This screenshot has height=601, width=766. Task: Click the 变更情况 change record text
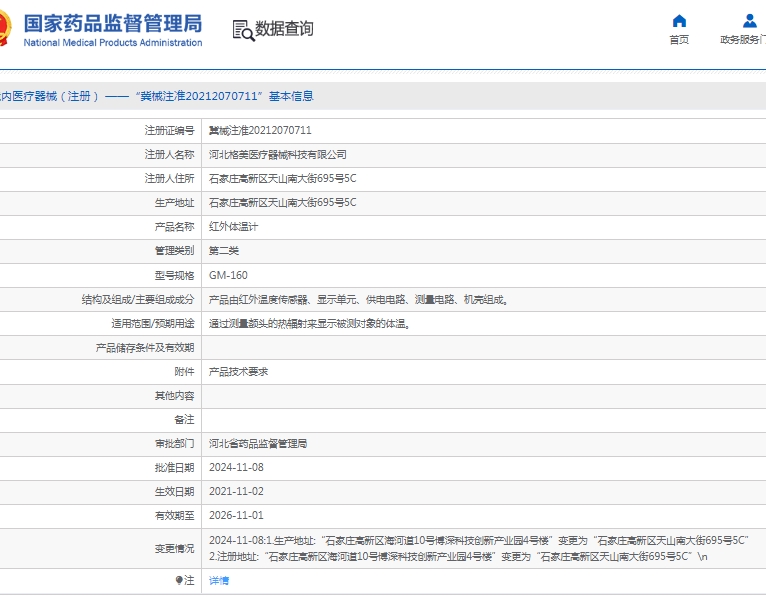click(478, 548)
